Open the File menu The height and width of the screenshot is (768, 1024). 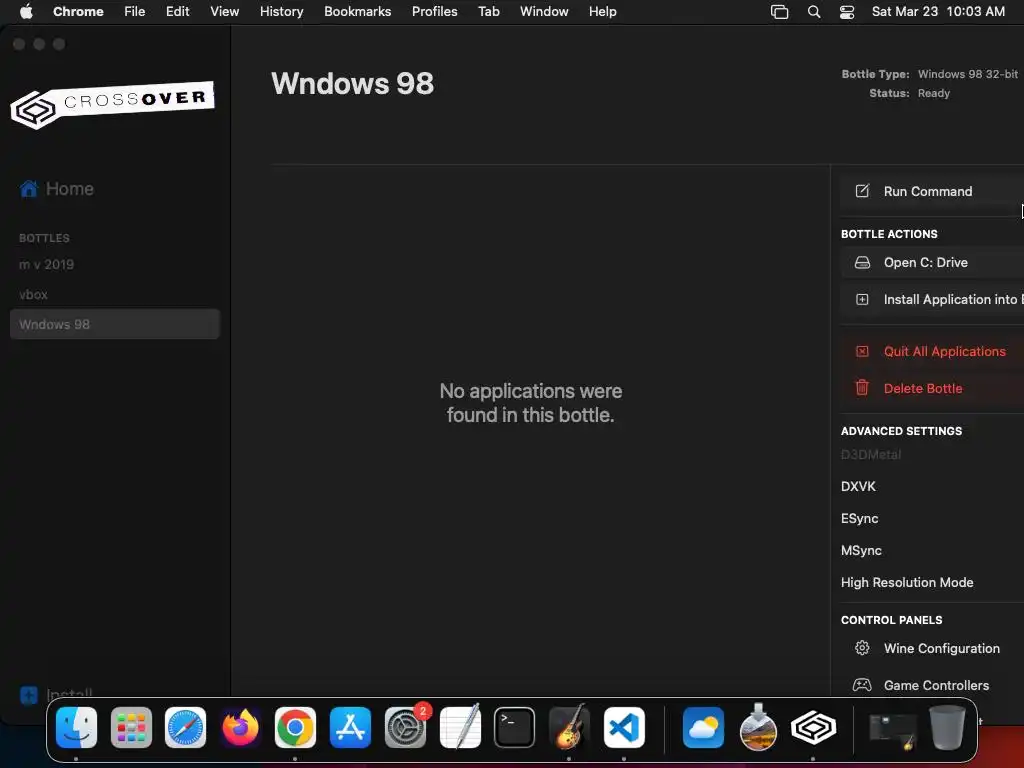(135, 11)
